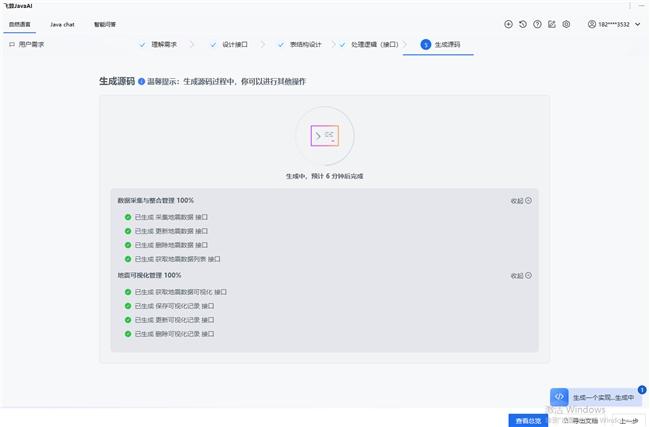Screen dimensions: 650x427
Task: Click the 上一步 button
Action: click(629, 421)
